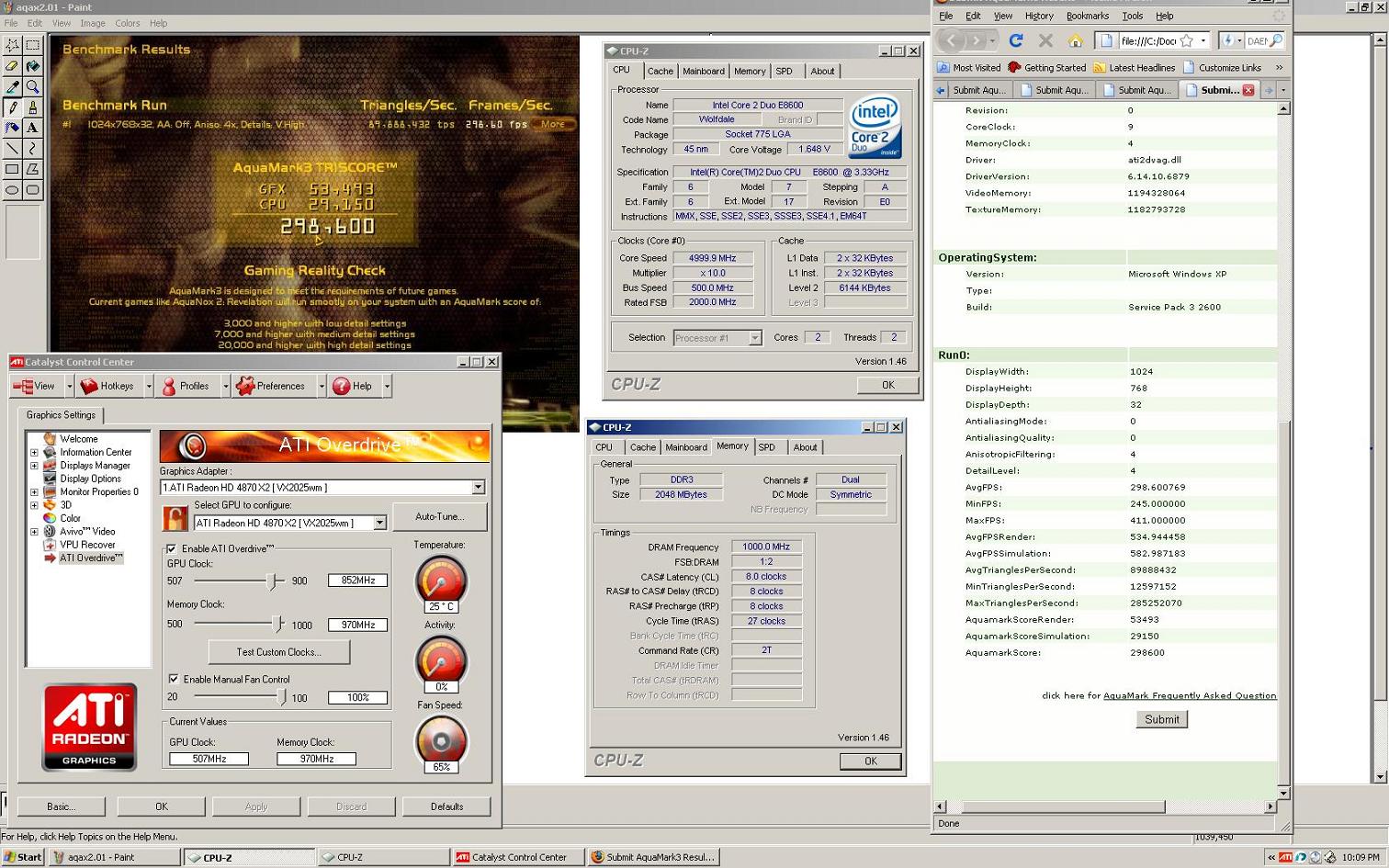The width and height of the screenshot is (1389, 868).
Task: Click the Firefox Reload page icon
Action: pyautogui.click(x=1016, y=40)
